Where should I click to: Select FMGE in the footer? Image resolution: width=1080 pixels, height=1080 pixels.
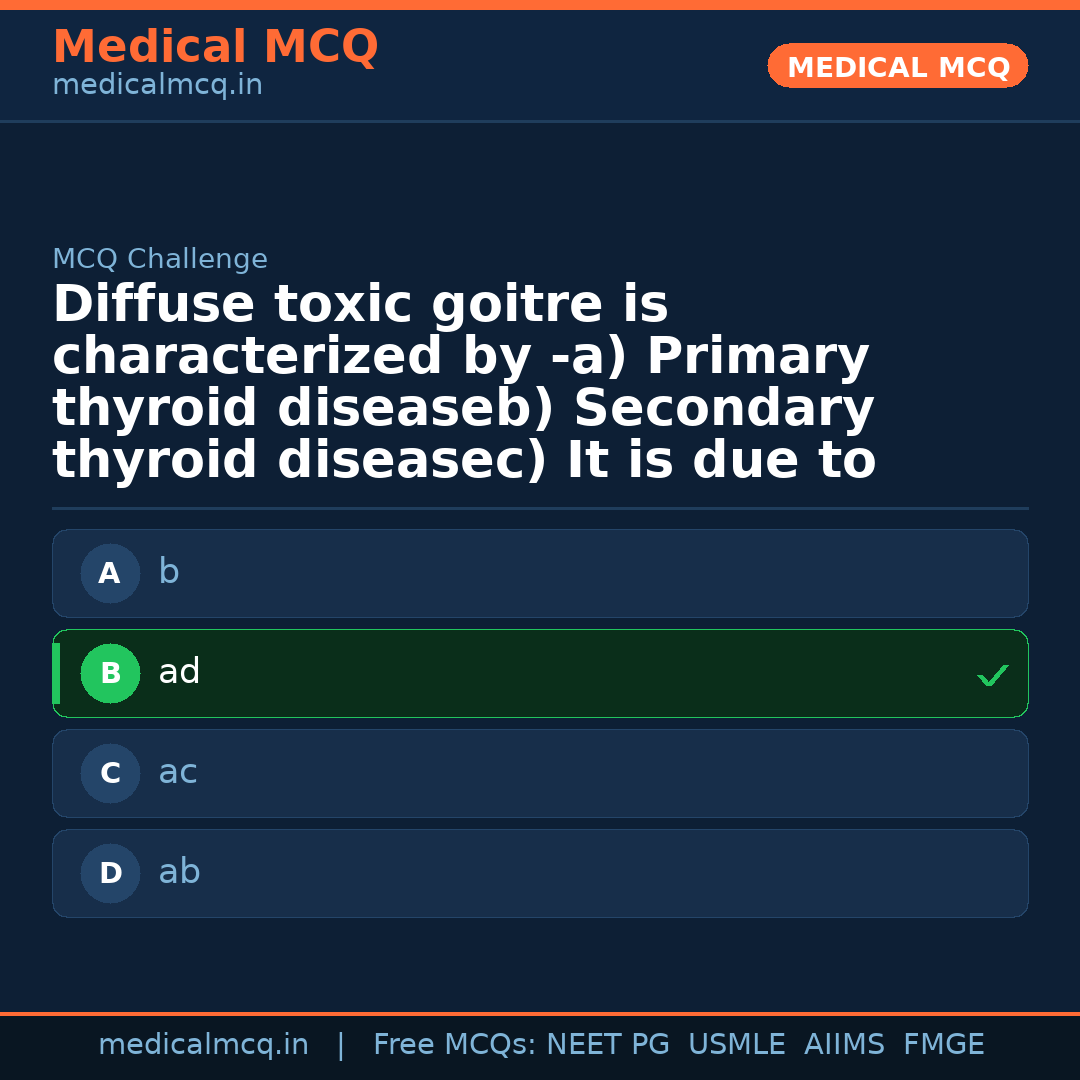point(944,1045)
